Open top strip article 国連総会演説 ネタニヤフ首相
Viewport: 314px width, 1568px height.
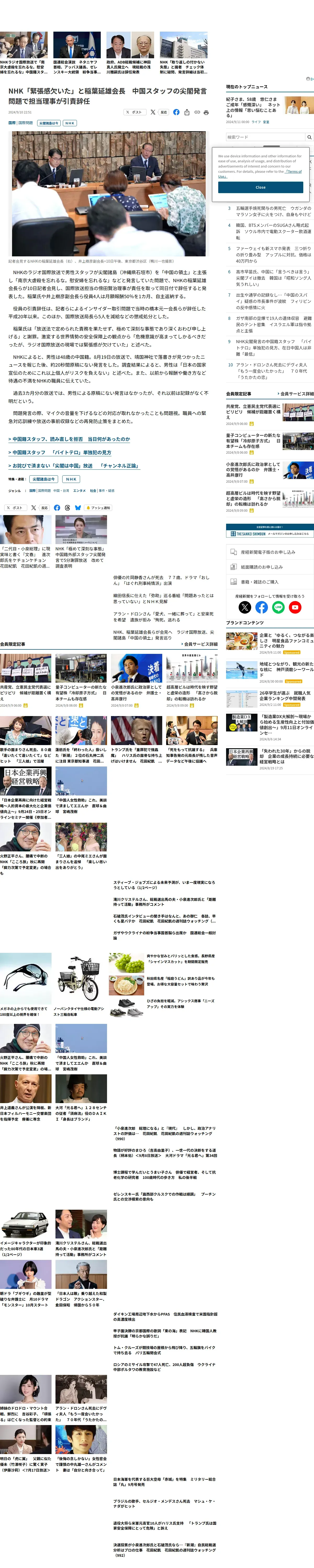coord(77,53)
